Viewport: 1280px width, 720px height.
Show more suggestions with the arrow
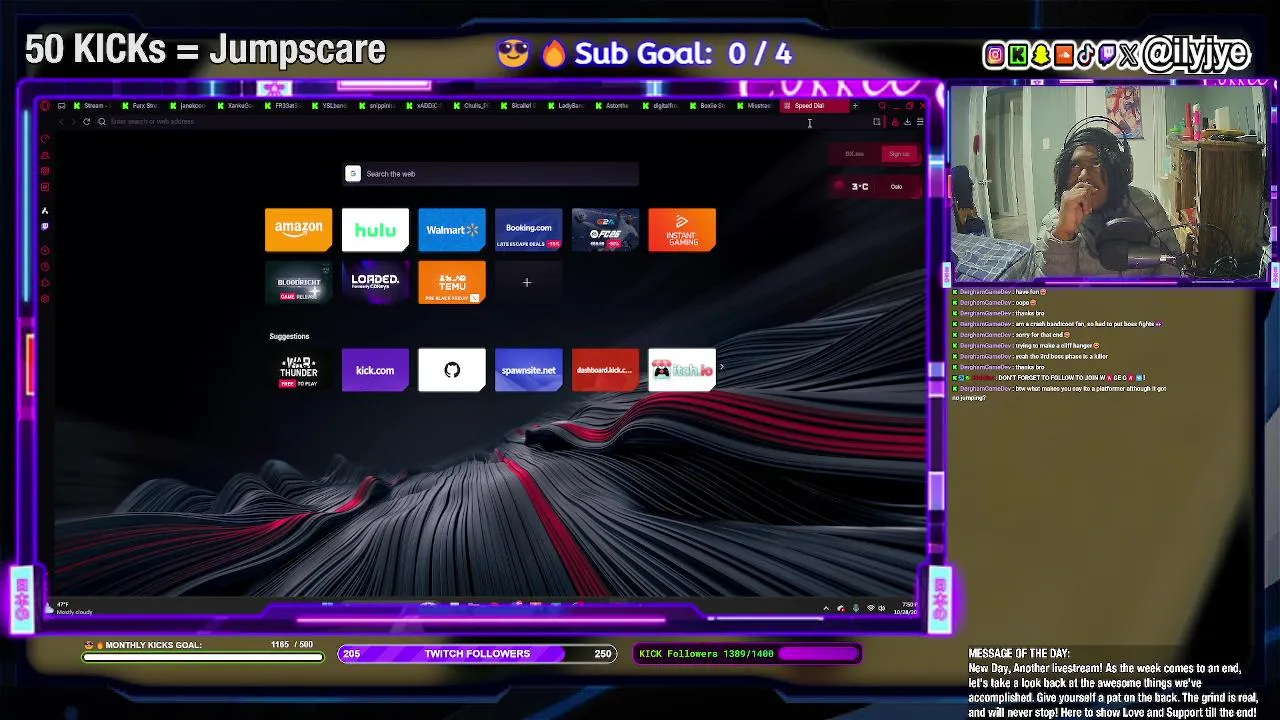pos(721,368)
